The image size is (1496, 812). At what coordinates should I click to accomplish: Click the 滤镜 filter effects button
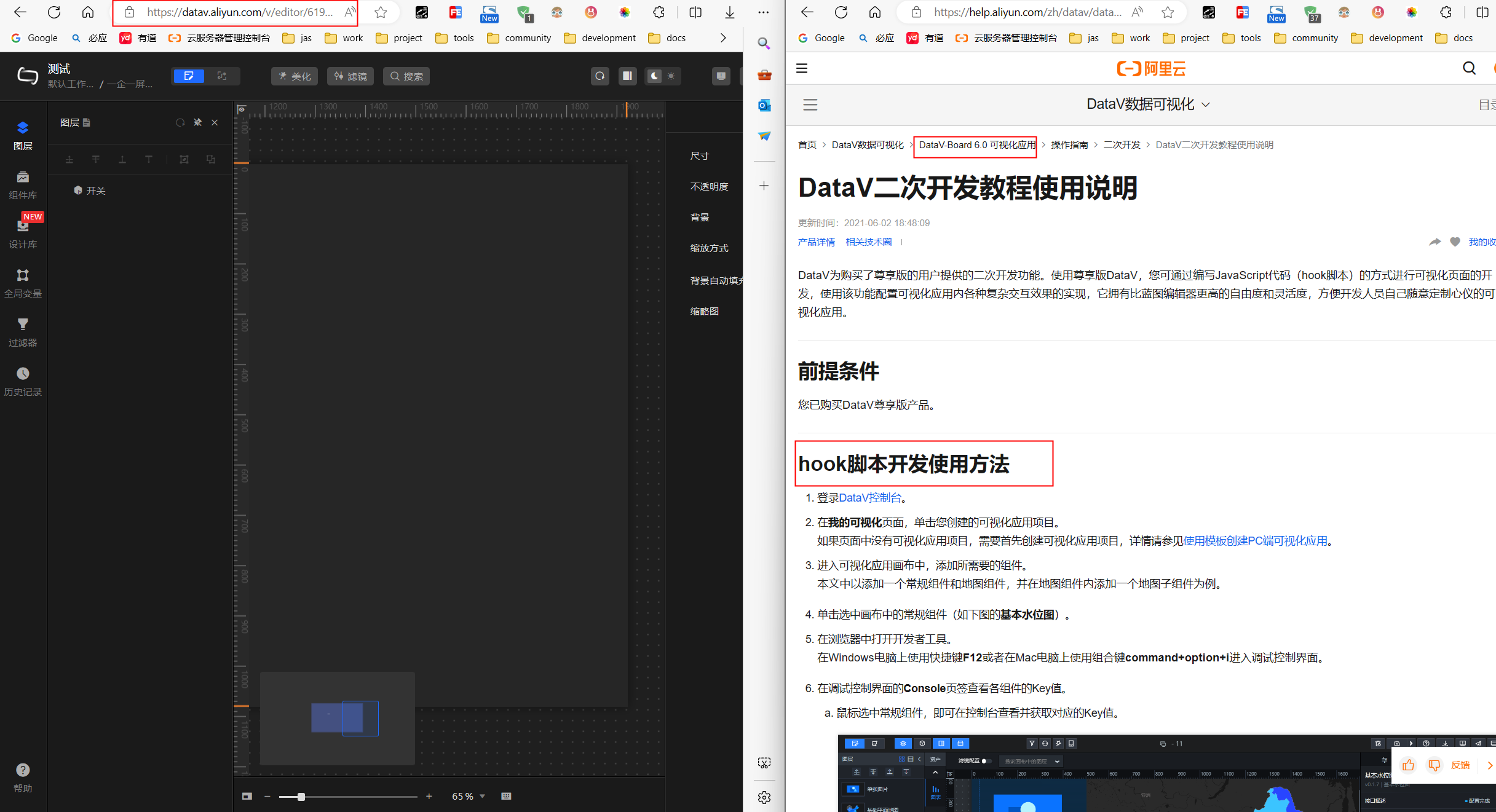click(x=350, y=76)
